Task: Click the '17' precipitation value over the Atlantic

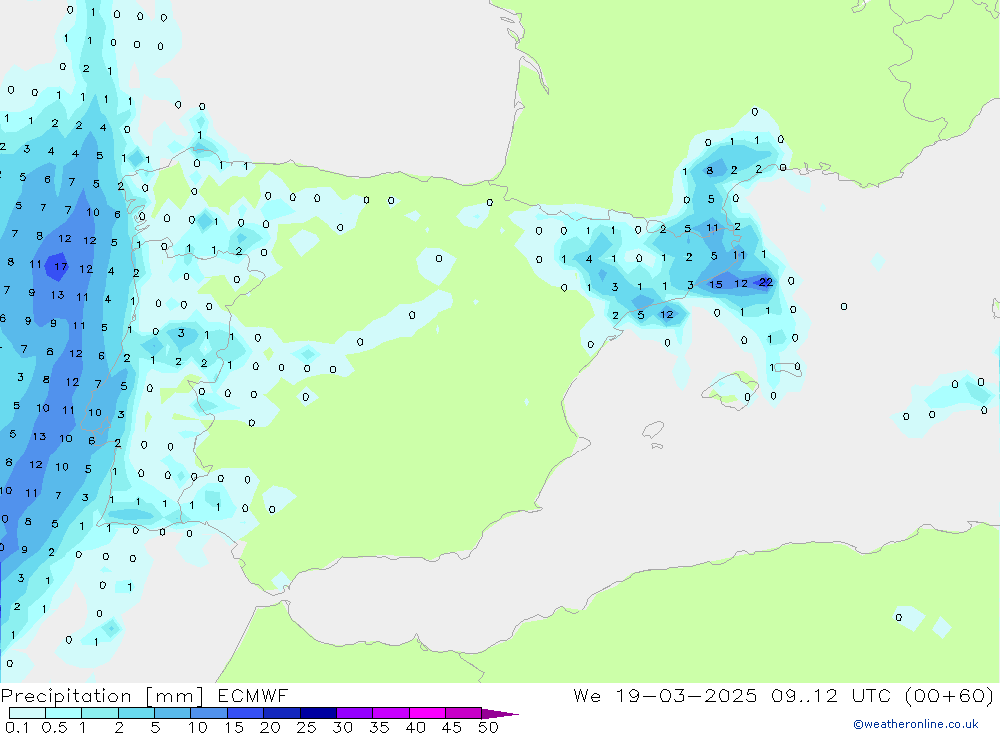Action: click(x=61, y=267)
